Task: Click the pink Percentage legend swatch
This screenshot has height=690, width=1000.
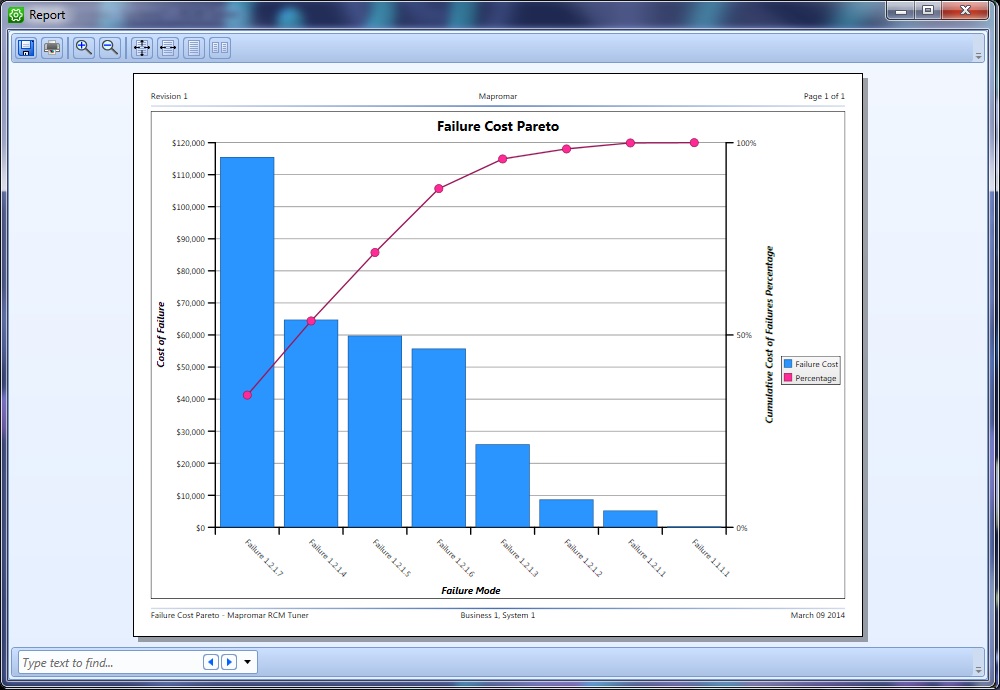Action: (x=789, y=378)
